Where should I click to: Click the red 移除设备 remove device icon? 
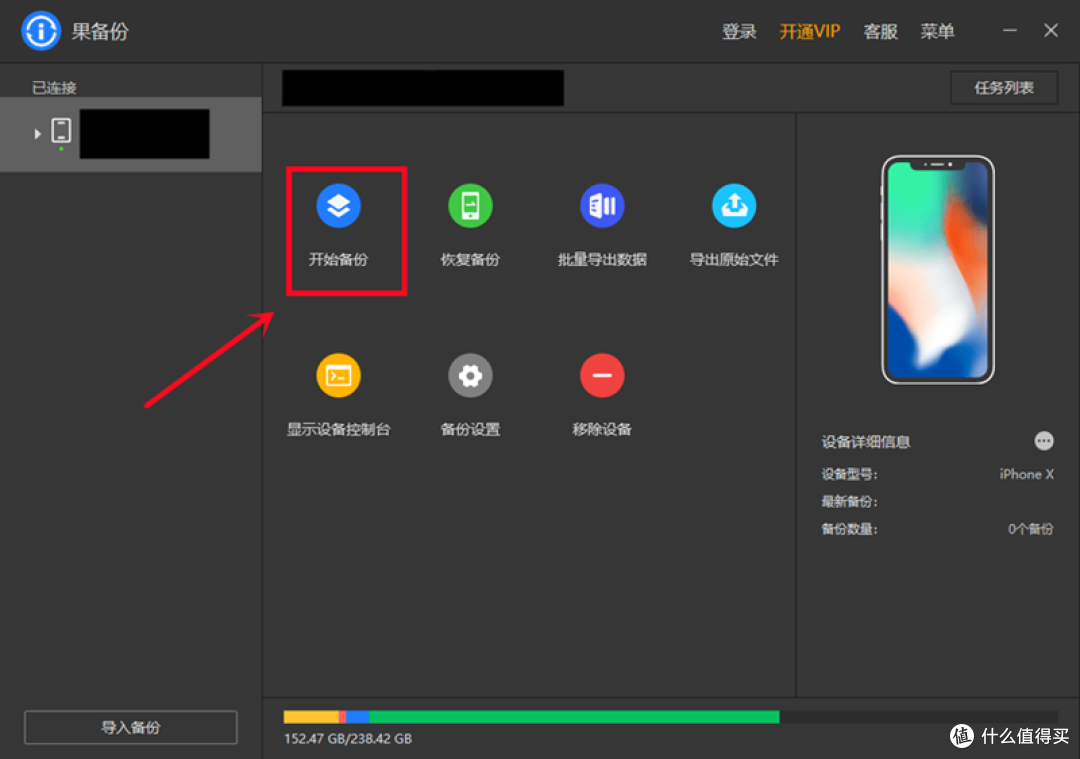(x=602, y=375)
